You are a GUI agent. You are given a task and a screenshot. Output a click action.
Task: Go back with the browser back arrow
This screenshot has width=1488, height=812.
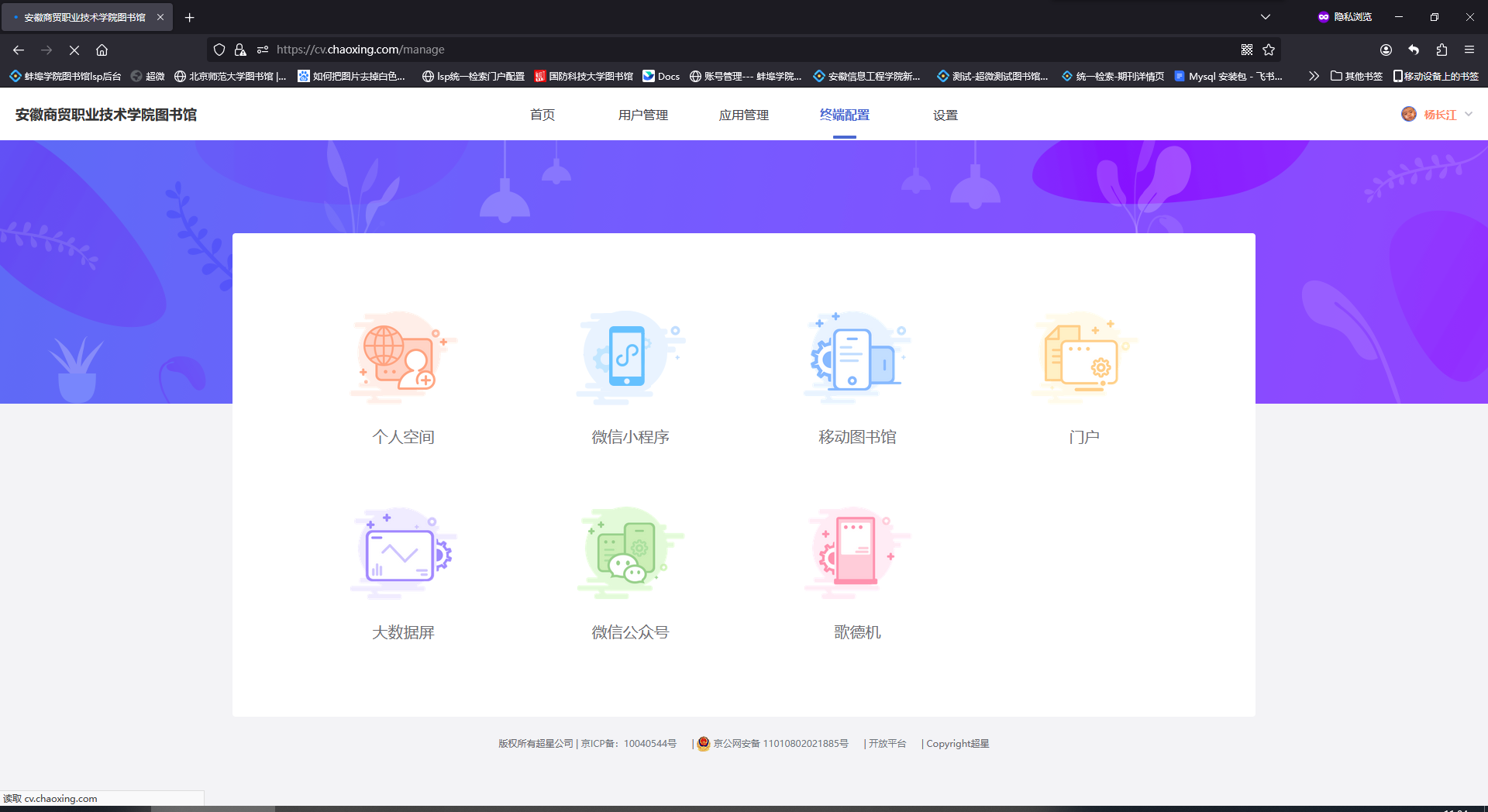tap(19, 50)
